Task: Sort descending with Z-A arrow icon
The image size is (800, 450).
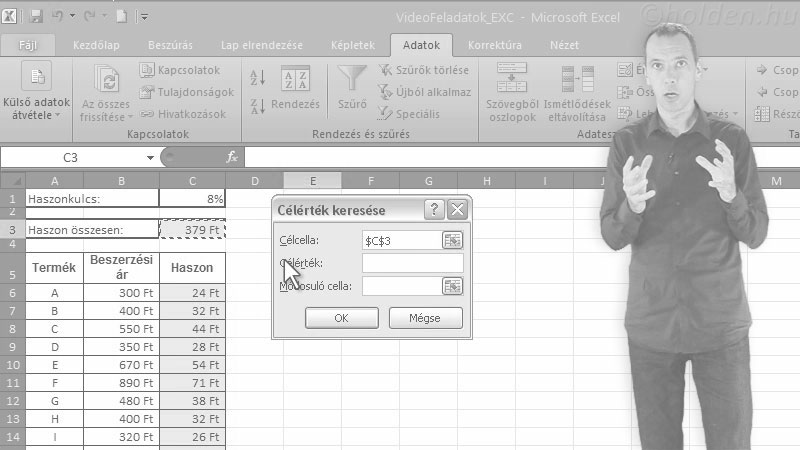Action: [258, 106]
